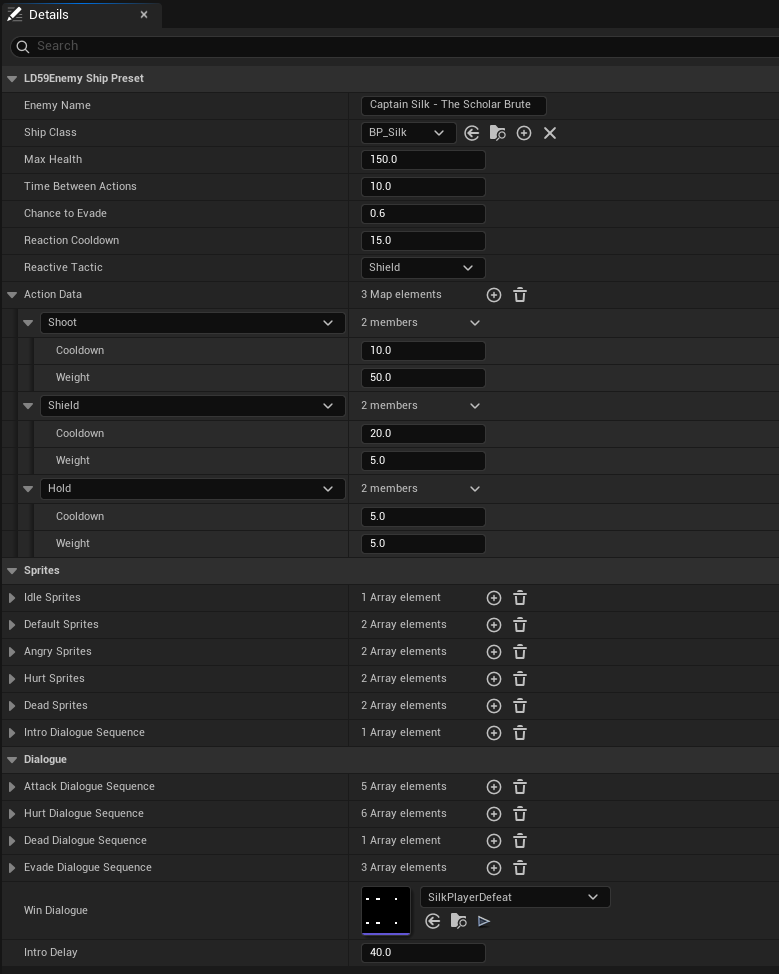779x974 pixels.
Task: Expand the Hurt Dialogue Sequence array
Action: click(x=12, y=814)
